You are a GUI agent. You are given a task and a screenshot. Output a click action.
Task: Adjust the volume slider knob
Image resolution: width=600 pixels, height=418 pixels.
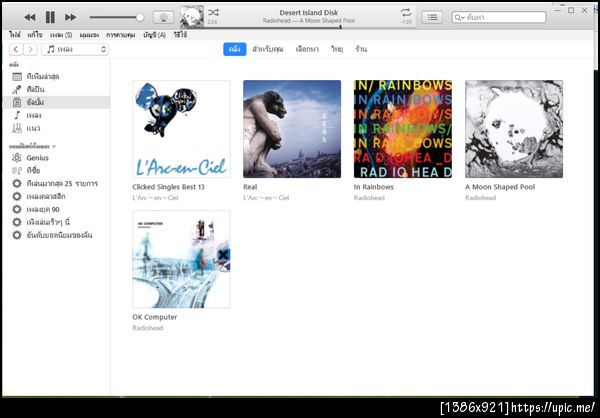point(140,17)
